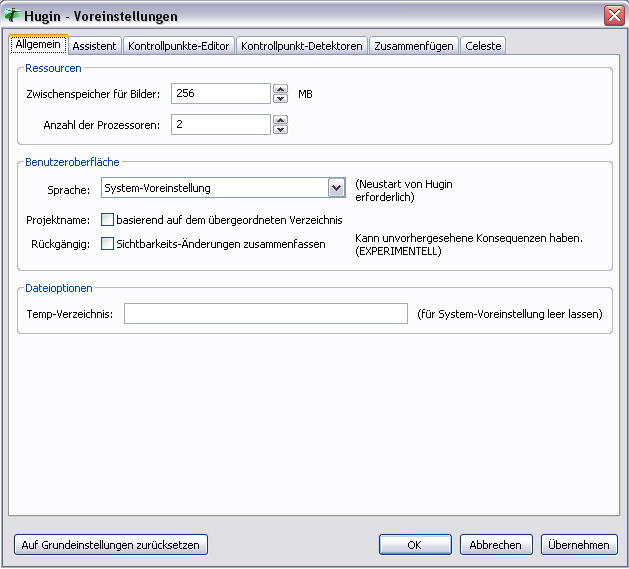Close the Voreinstellungen dialog window
Screen dimensions: 629x569
(613, 15)
